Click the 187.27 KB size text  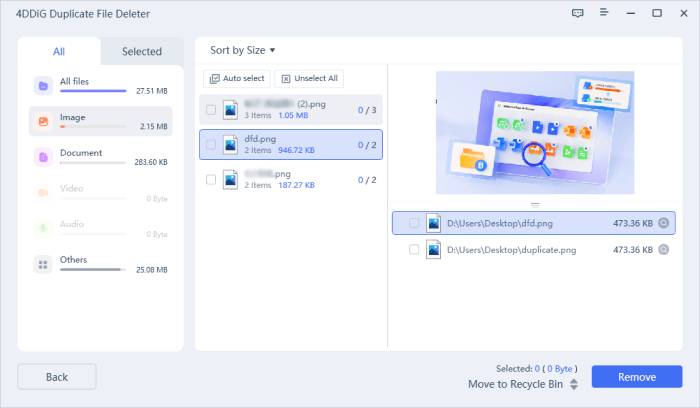pos(296,185)
